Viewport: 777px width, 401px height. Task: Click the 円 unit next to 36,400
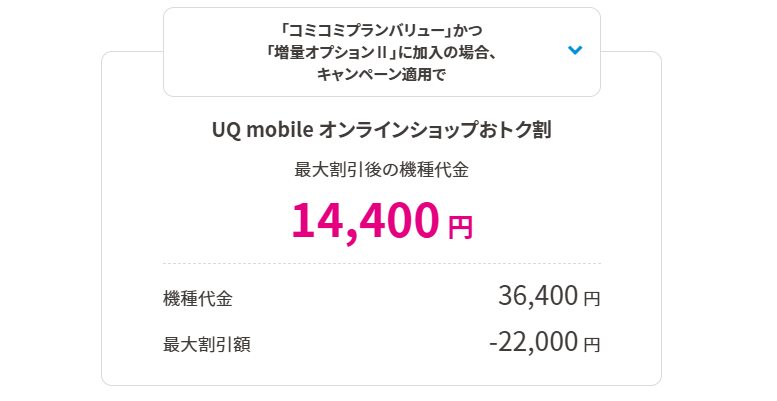click(592, 298)
